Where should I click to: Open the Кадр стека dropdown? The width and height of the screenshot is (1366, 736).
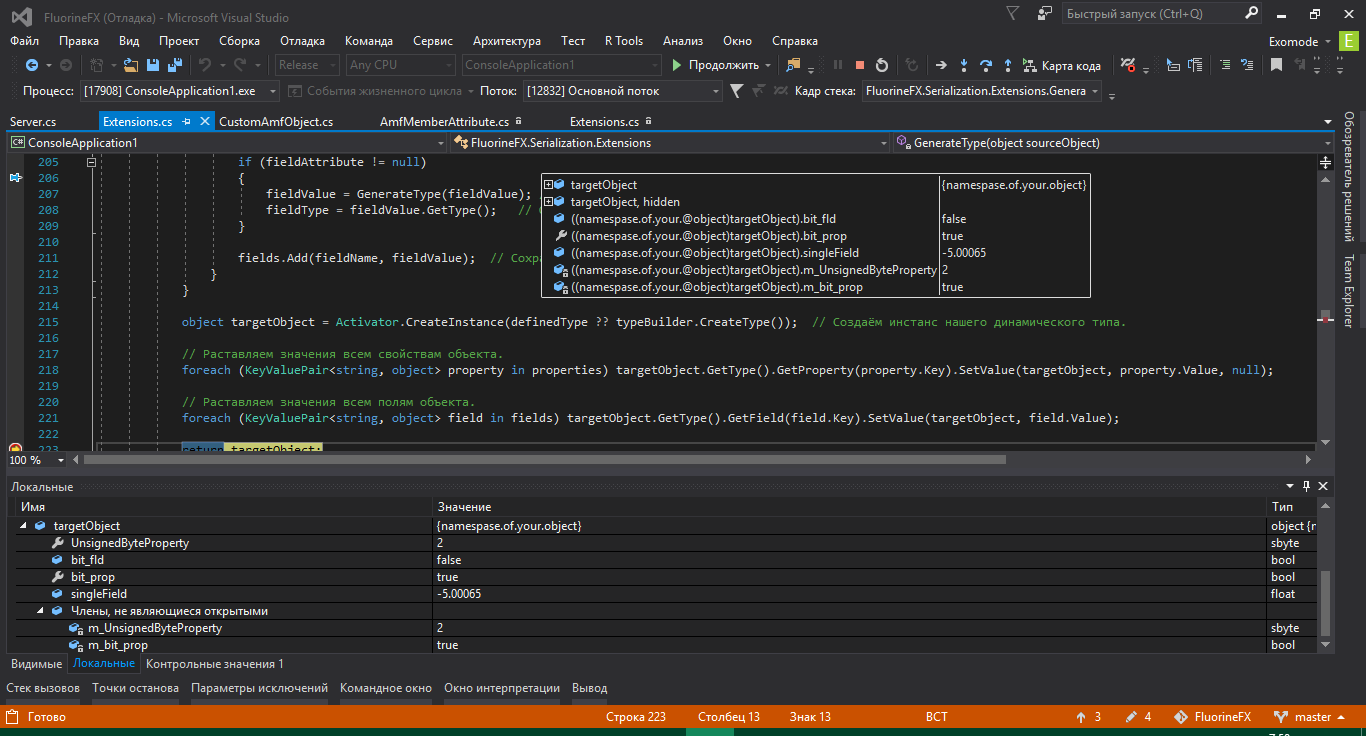981,91
